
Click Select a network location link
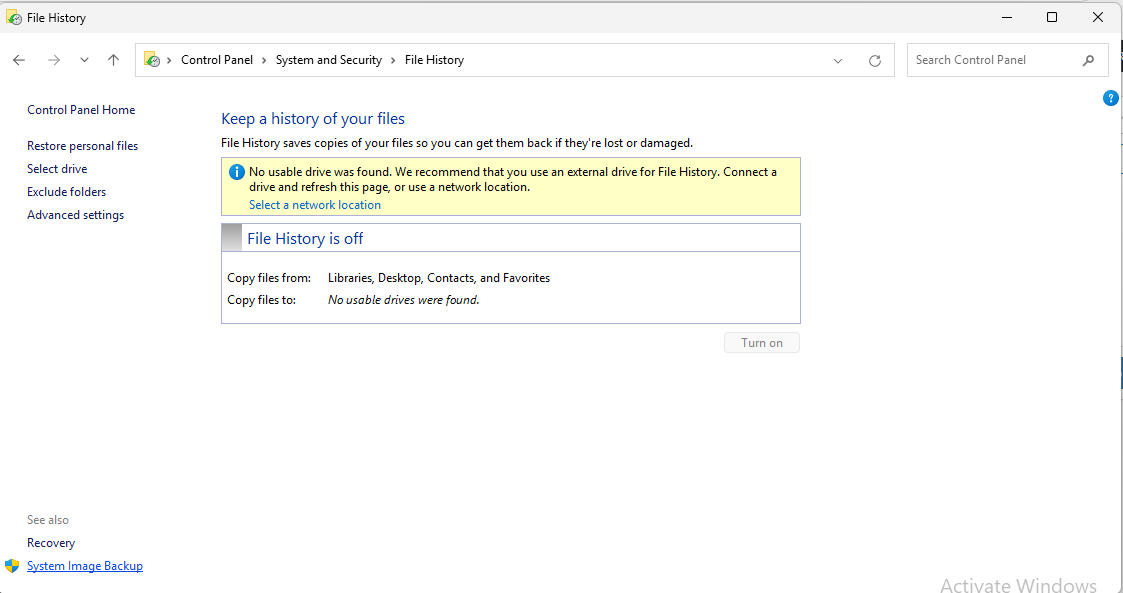[x=315, y=205]
